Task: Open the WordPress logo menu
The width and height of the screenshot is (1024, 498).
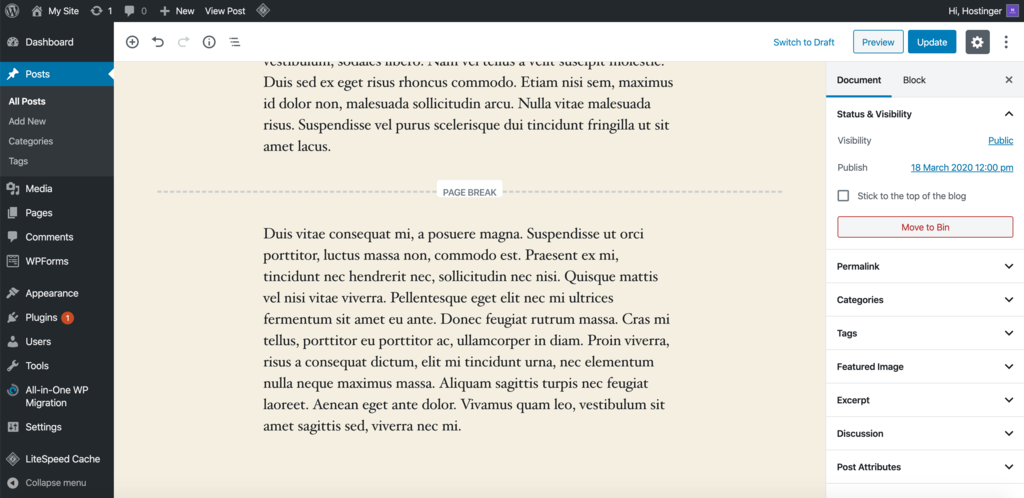Action: click(12, 10)
